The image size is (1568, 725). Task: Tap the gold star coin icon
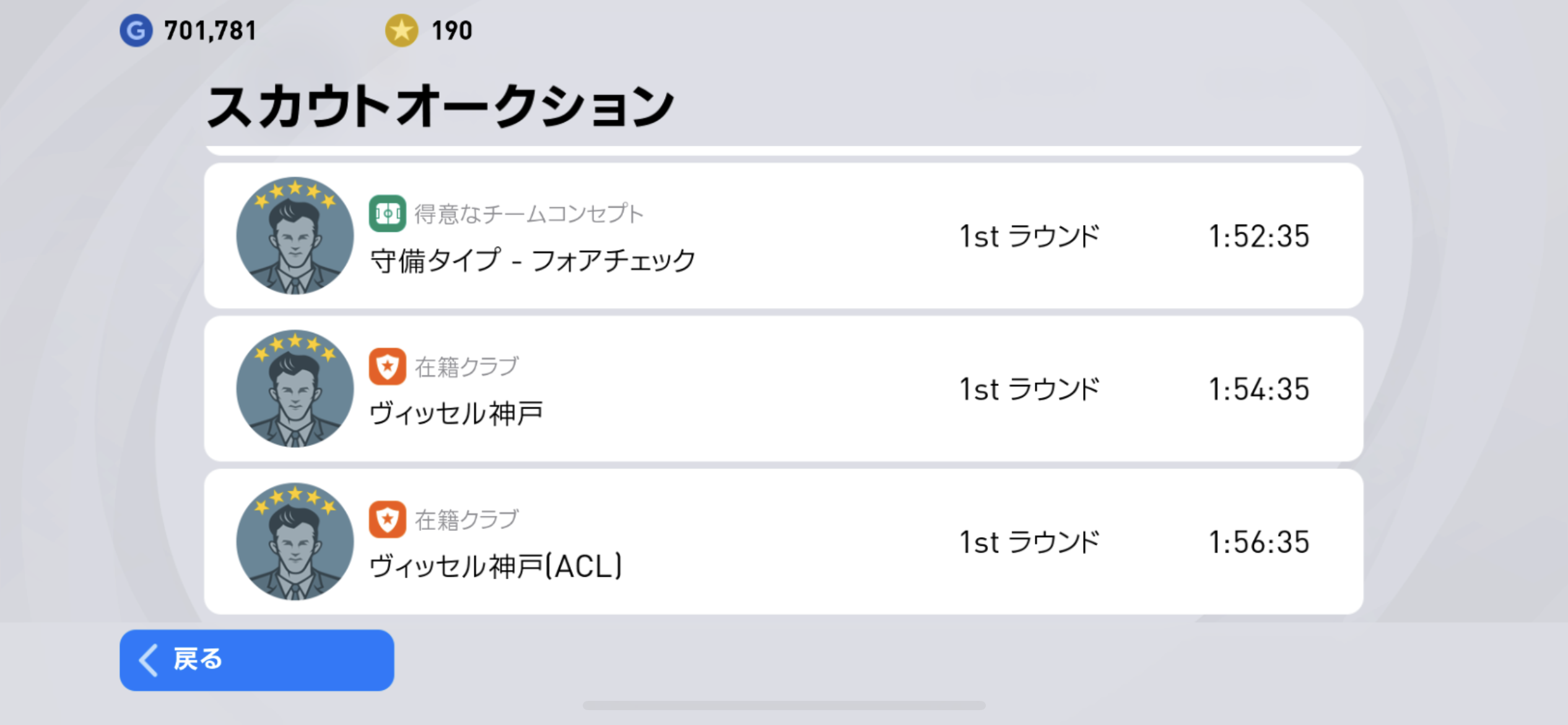tap(402, 30)
